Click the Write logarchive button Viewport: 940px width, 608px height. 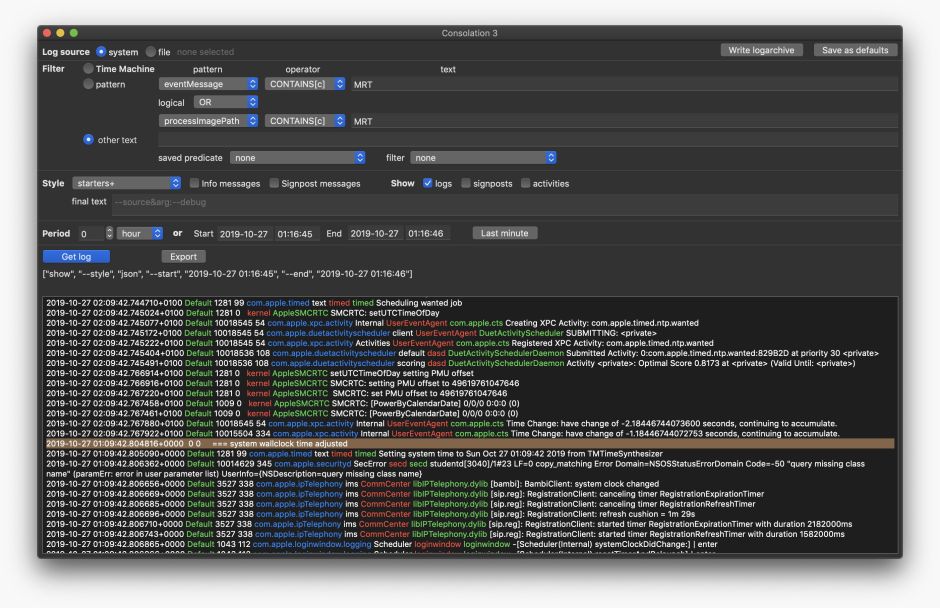761,50
